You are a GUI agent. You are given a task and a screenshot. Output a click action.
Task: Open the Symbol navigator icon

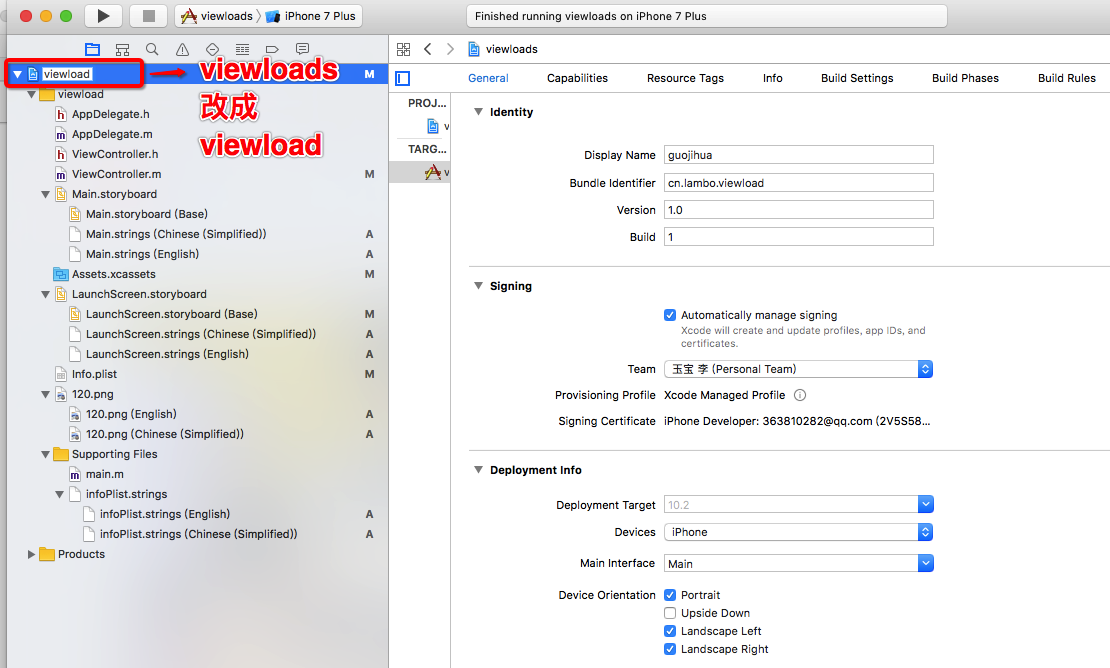pos(122,49)
